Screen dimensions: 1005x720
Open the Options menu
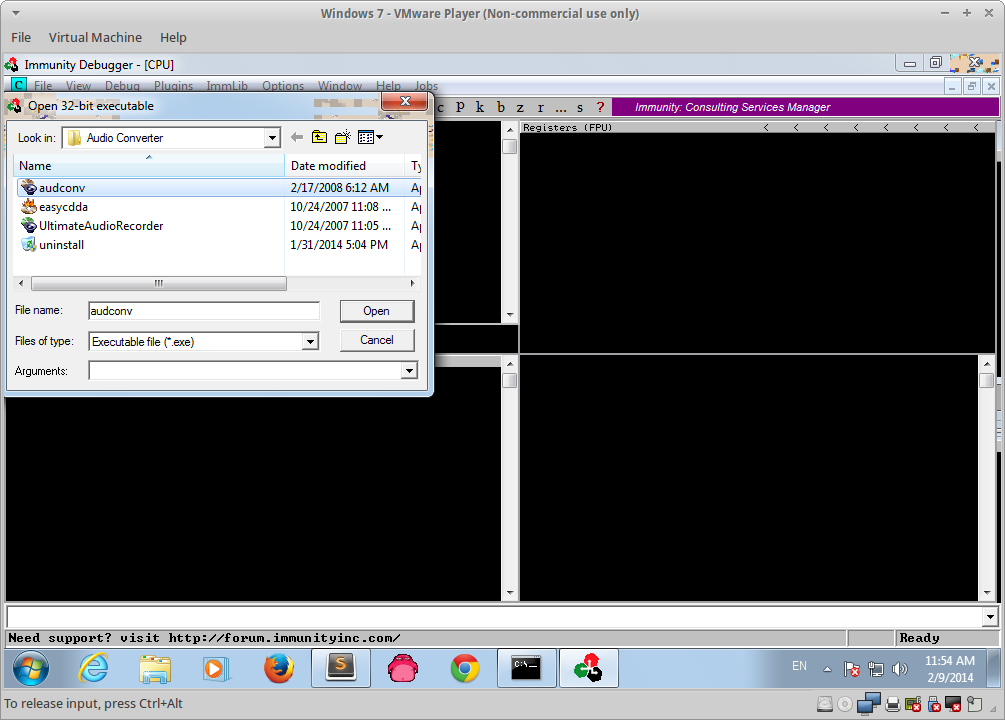[283, 85]
